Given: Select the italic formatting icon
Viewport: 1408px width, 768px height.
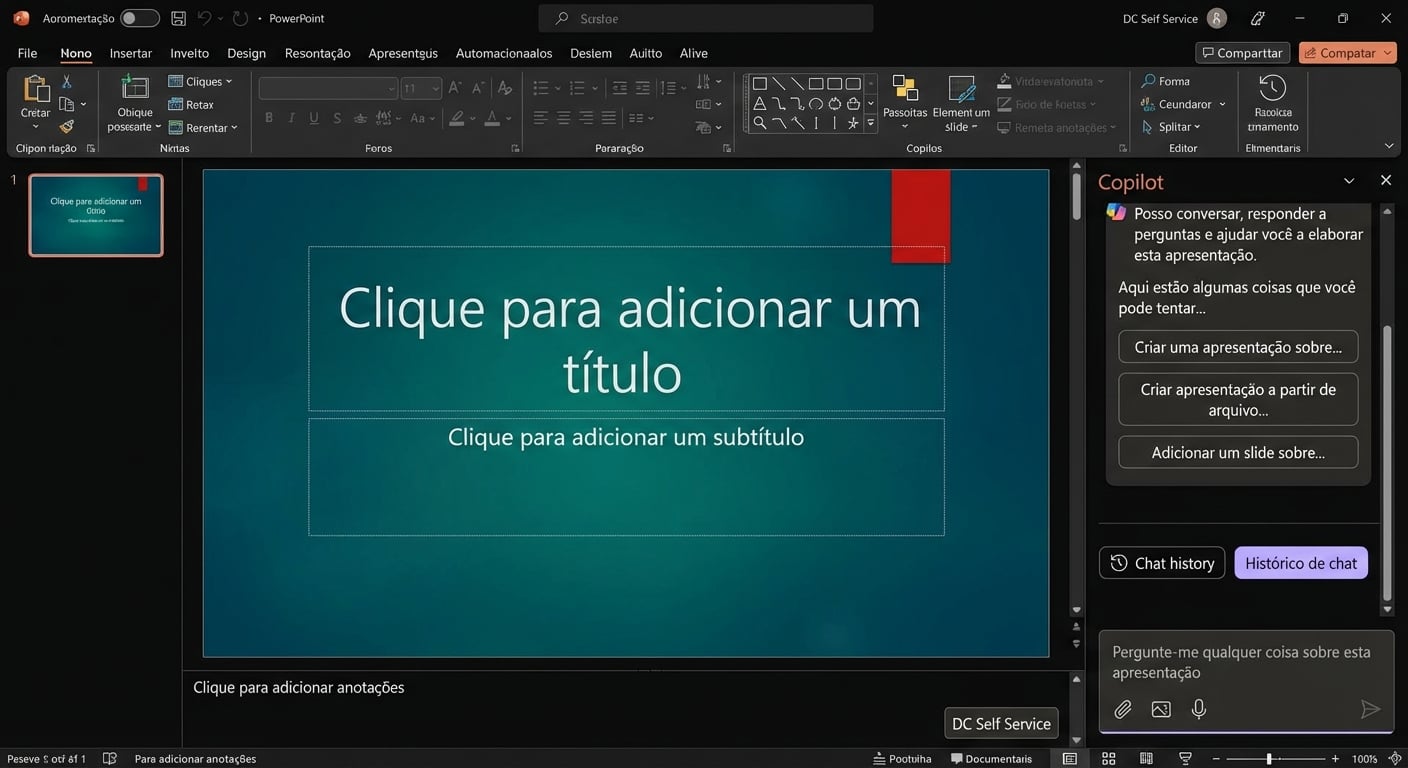Looking at the screenshot, I should click(291, 117).
